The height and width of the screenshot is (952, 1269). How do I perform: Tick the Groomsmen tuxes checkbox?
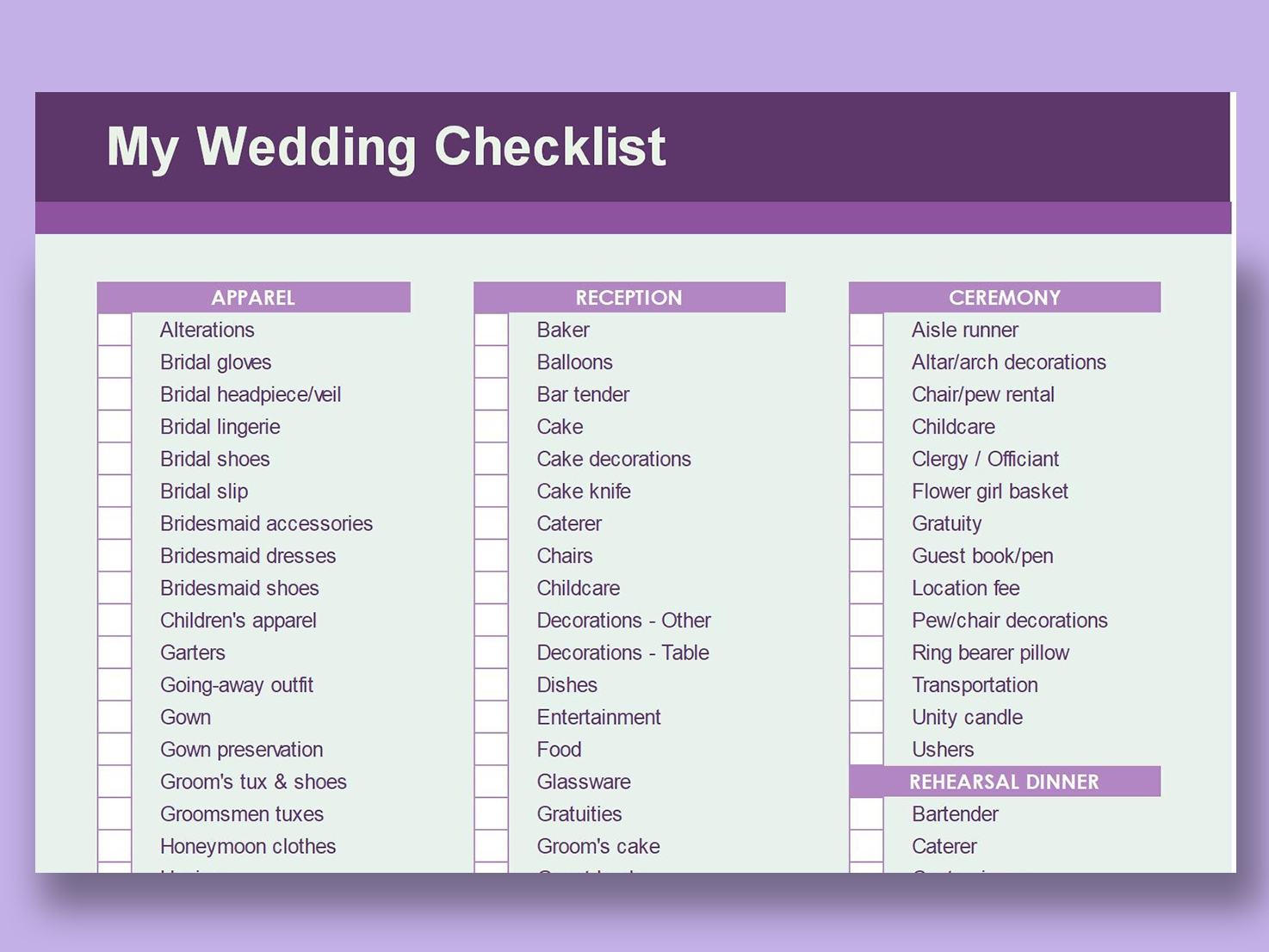(115, 814)
